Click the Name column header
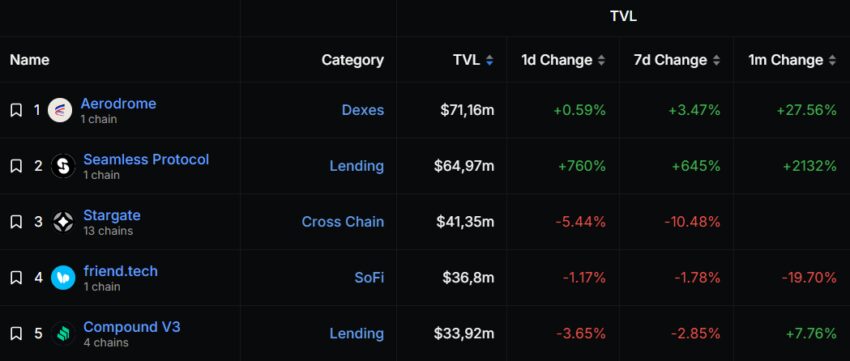The image size is (850, 361). (x=29, y=60)
